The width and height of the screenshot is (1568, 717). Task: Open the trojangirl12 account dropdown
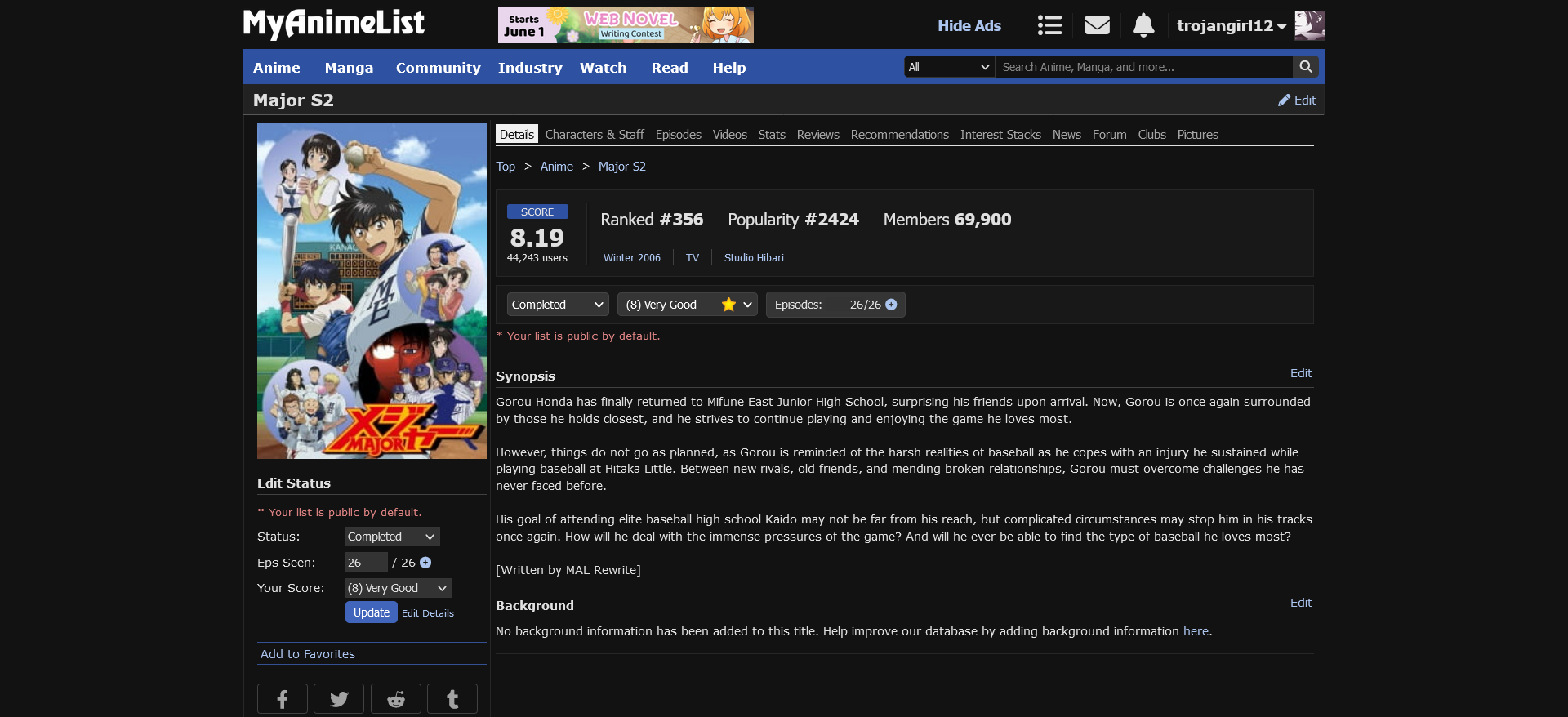pos(1232,25)
